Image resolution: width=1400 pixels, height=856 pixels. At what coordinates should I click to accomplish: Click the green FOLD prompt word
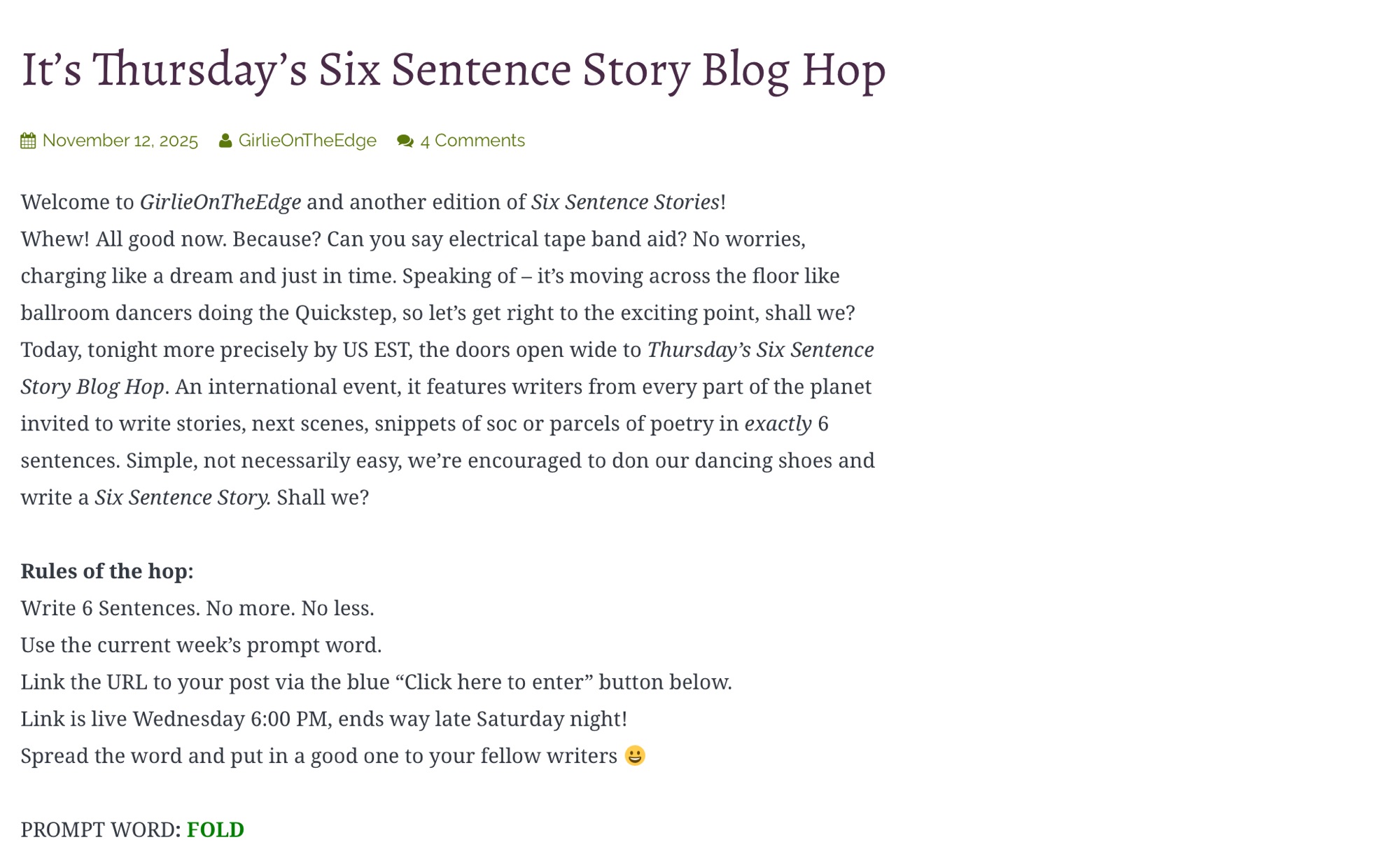point(216,829)
